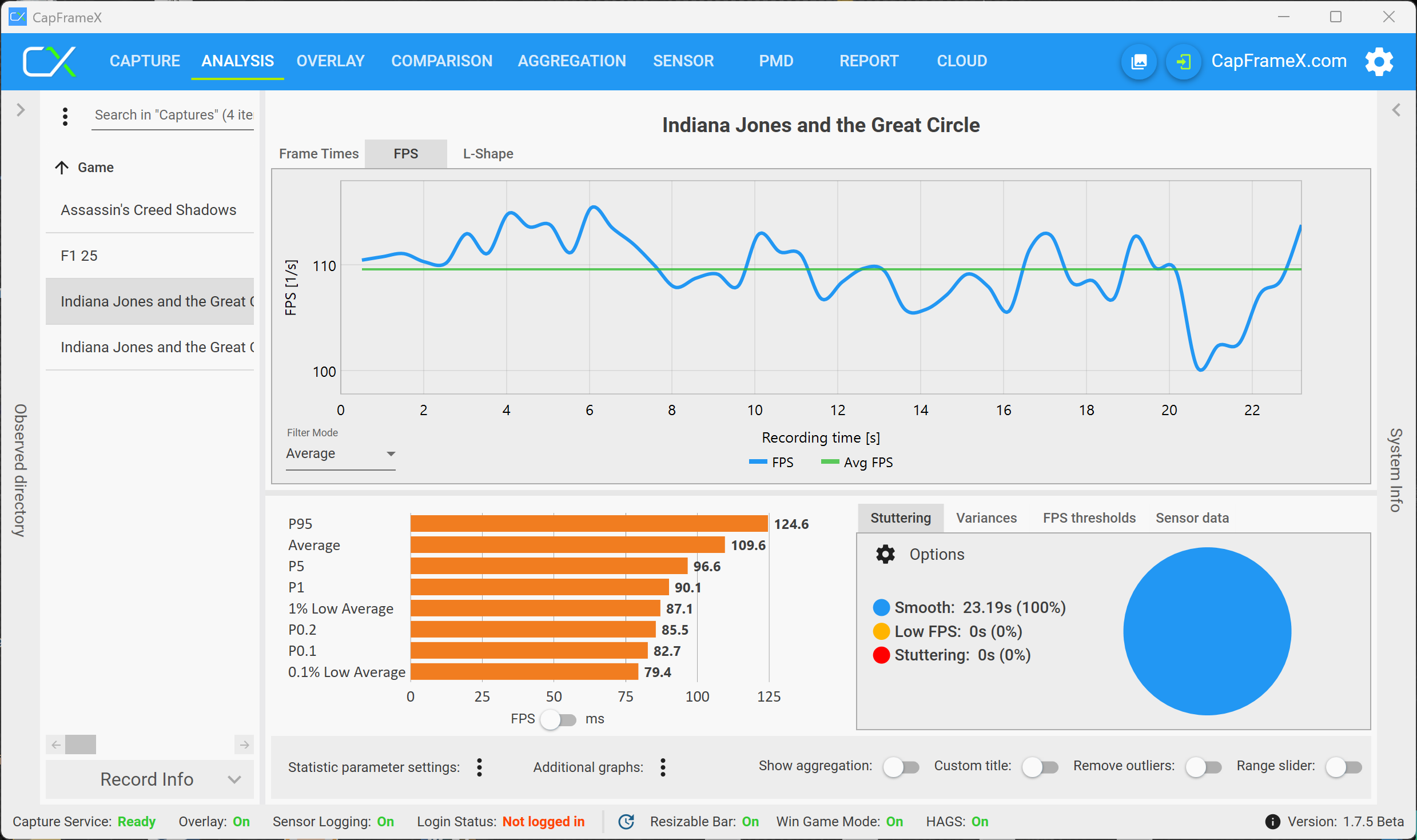Viewport: 1417px width, 840px height.
Task: Toggle the Show aggregation switch
Action: 901,767
